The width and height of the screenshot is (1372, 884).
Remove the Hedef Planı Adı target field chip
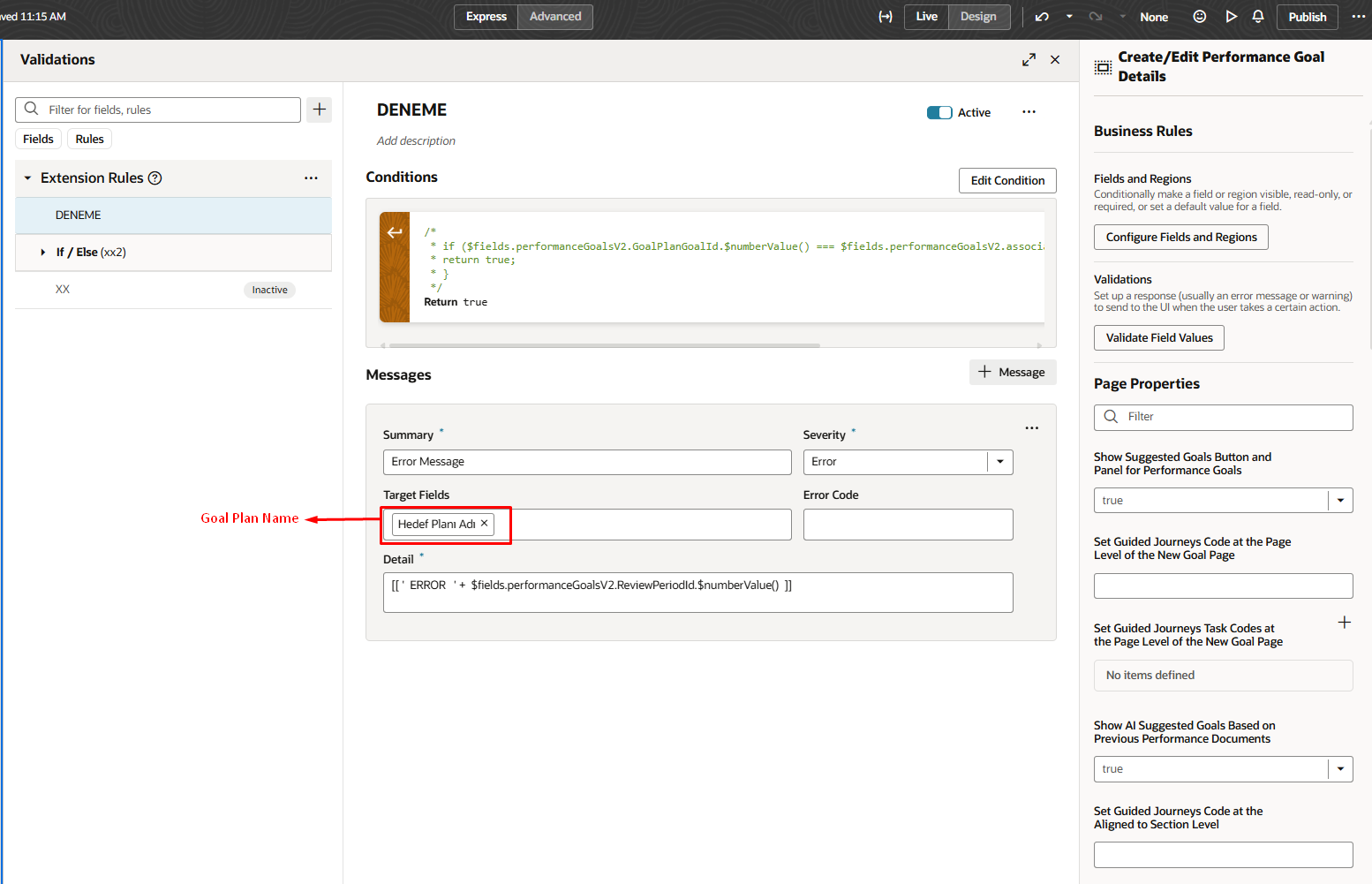tap(484, 524)
